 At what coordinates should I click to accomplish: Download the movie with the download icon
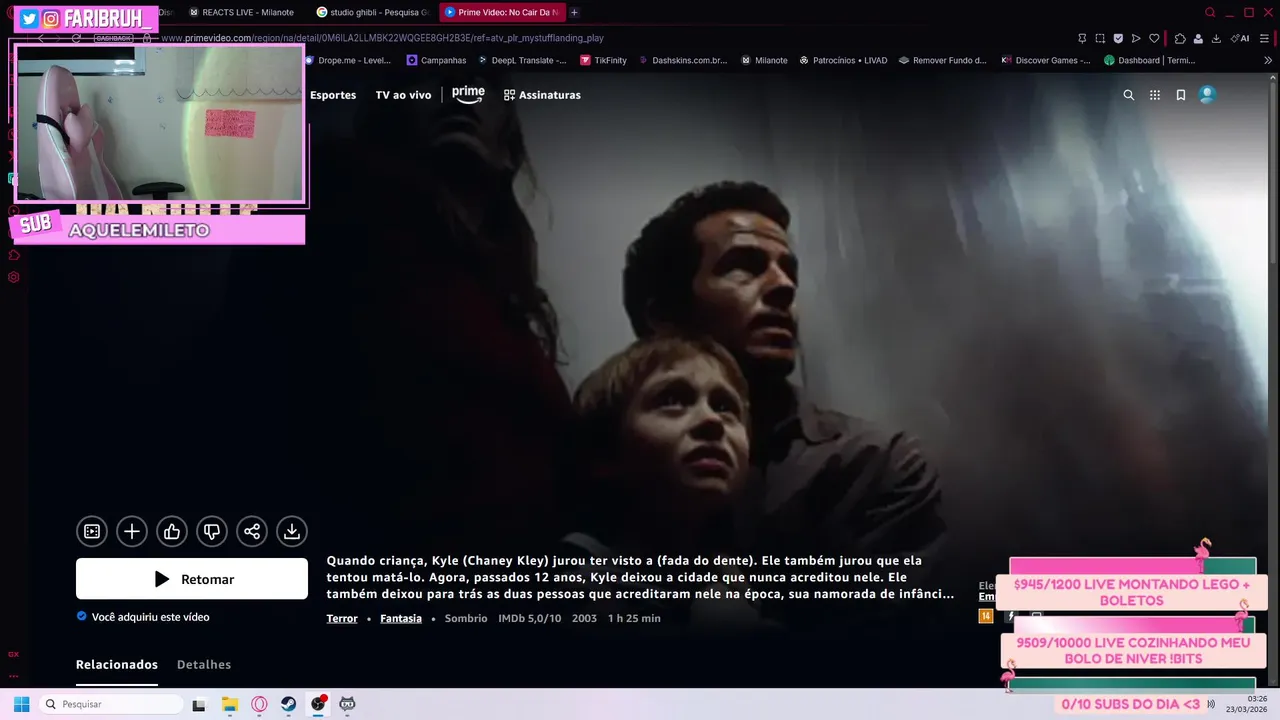pyautogui.click(x=292, y=532)
